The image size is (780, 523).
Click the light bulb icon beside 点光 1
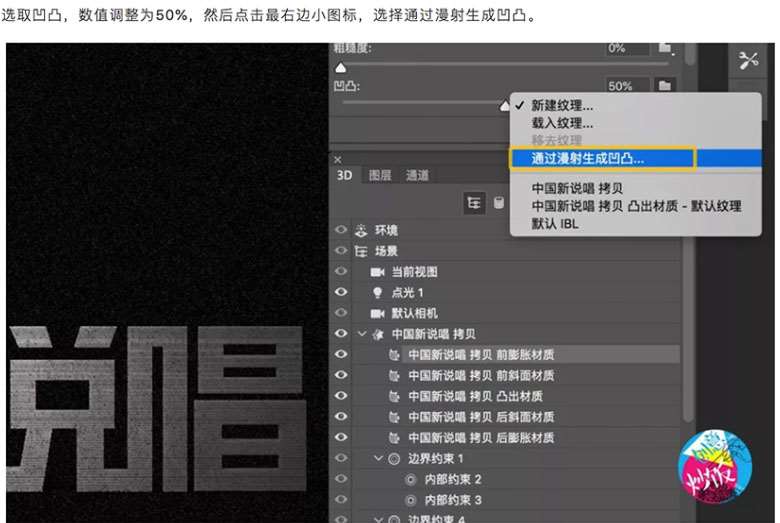click(x=378, y=292)
